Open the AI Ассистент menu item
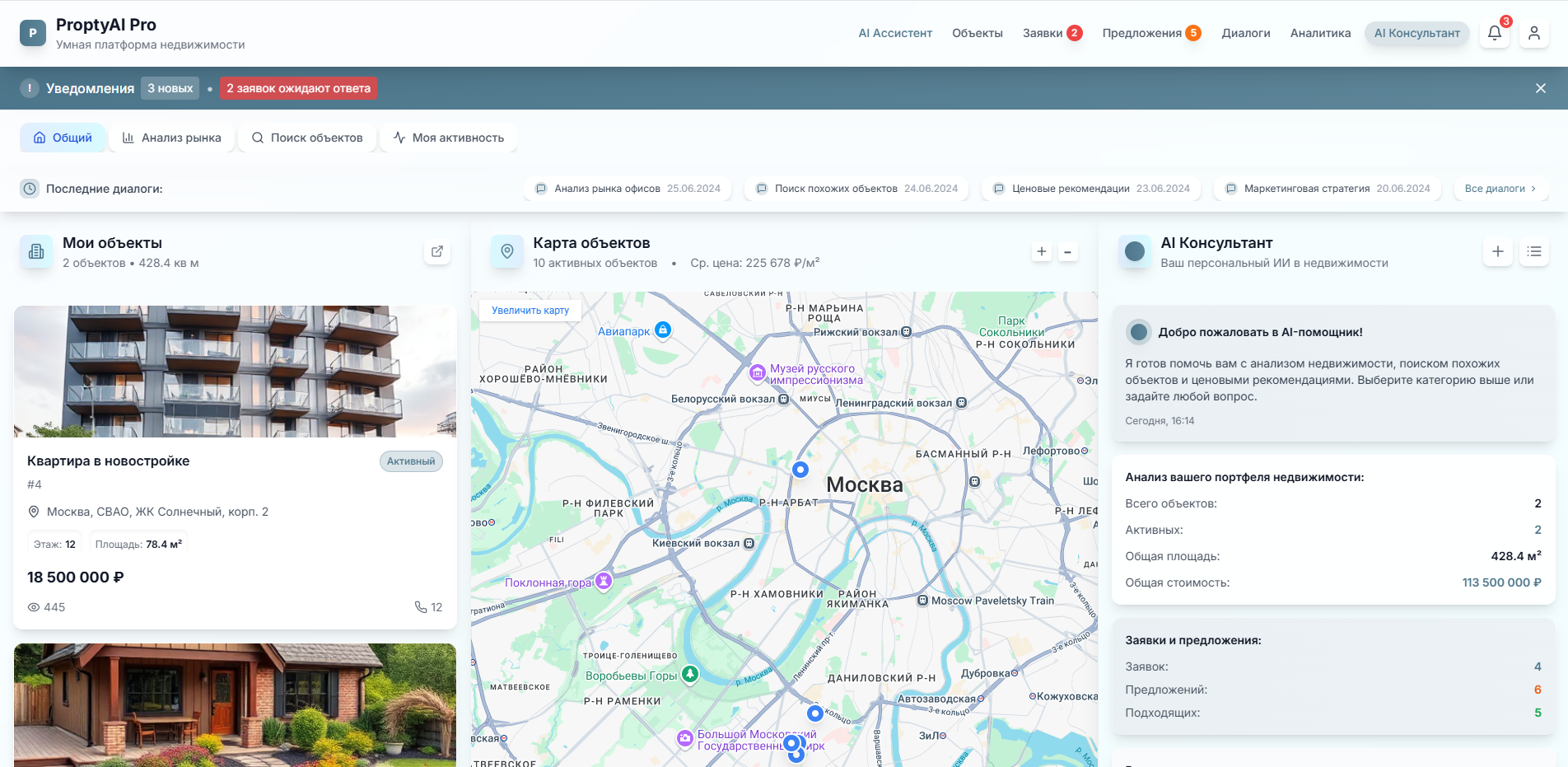Image resolution: width=1568 pixels, height=767 pixels. pyautogui.click(x=895, y=33)
